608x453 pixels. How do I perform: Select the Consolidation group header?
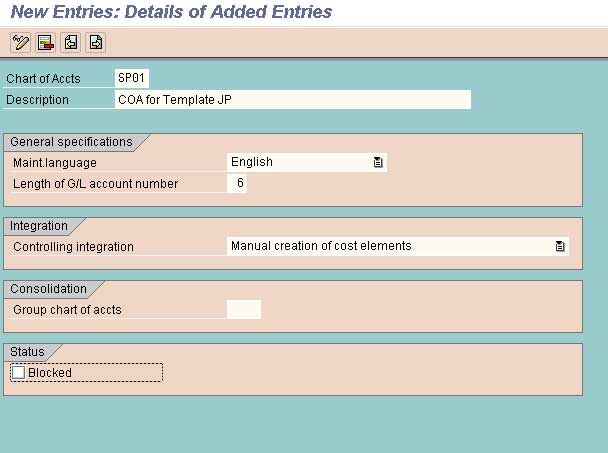click(48, 289)
